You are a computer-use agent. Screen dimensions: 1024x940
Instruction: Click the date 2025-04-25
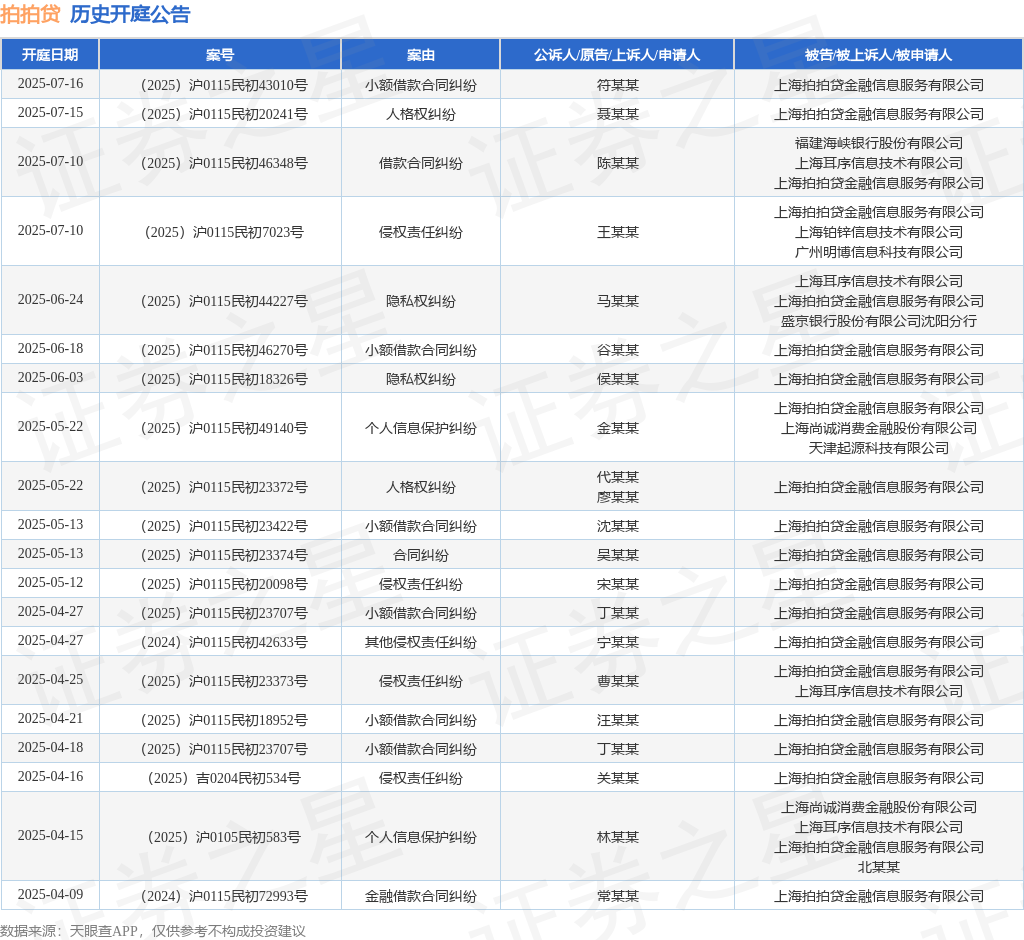[50, 679]
